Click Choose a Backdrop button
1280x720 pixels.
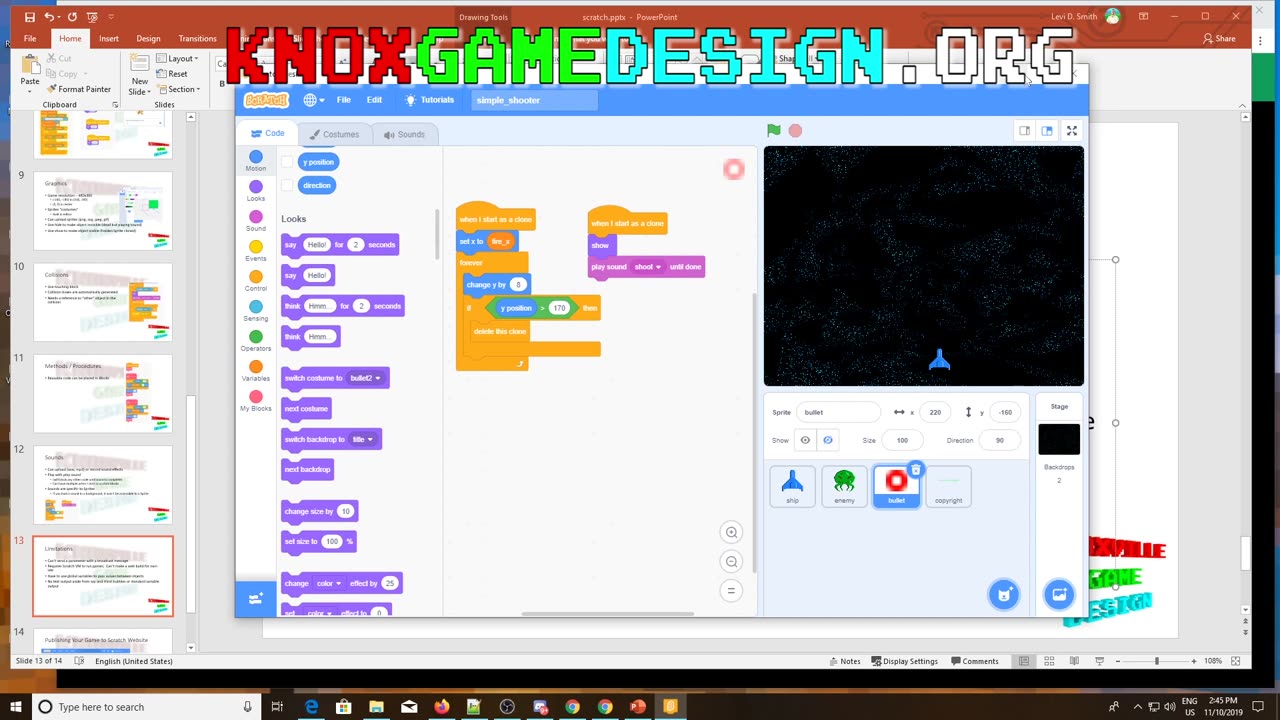1059,595
